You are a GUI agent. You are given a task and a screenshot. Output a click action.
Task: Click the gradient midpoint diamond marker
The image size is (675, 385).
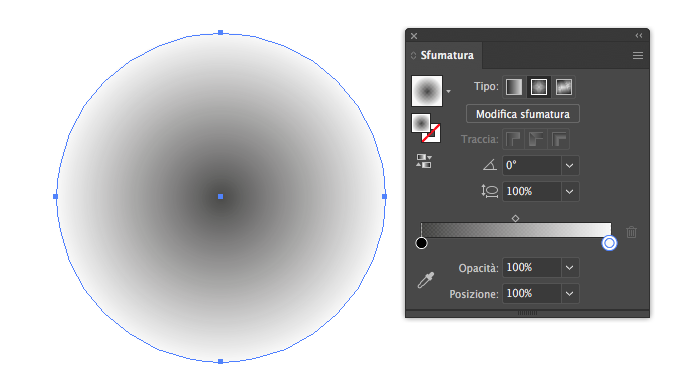pyautogui.click(x=515, y=218)
